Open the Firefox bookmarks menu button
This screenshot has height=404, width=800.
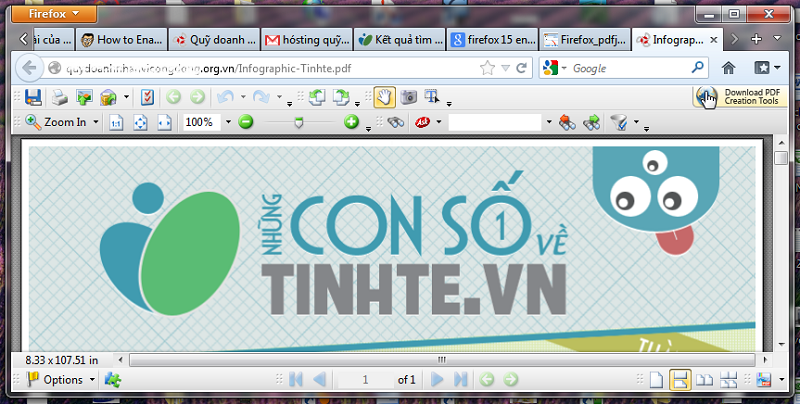[766, 68]
